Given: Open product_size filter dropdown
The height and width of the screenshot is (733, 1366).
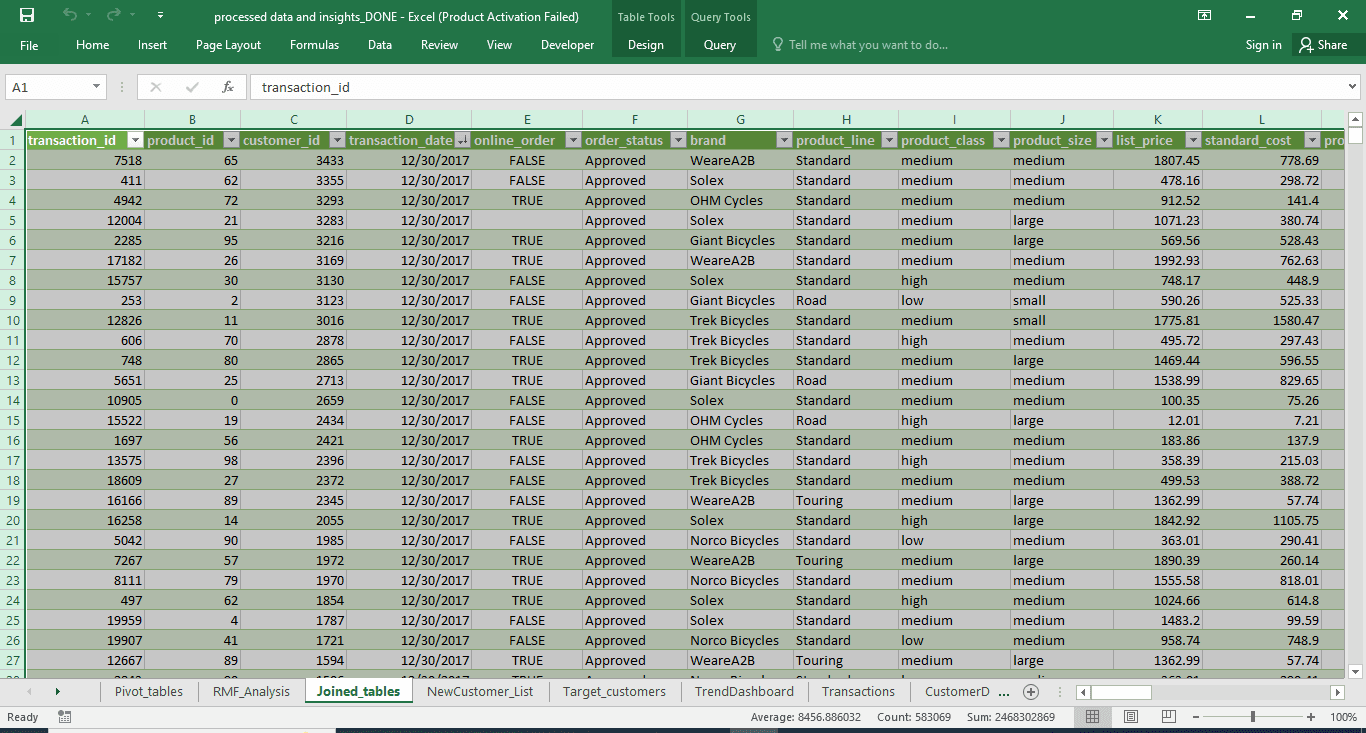Looking at the screenshot, I should [x=1104, y=140].
